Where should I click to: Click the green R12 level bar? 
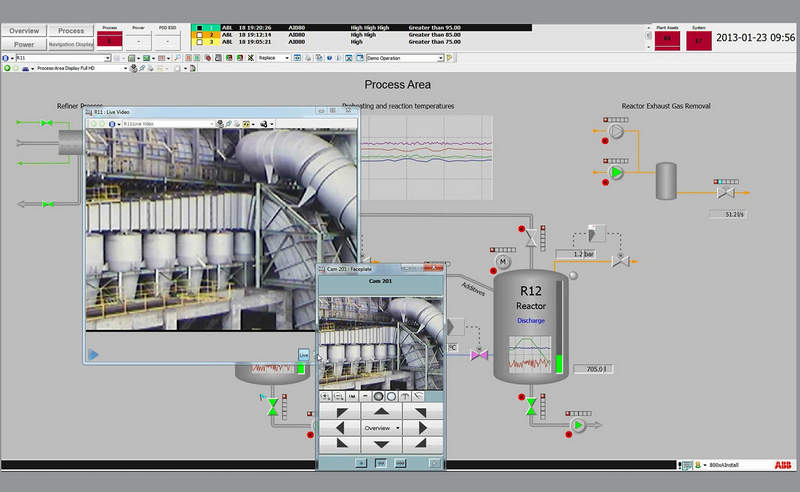coord(559,364)
